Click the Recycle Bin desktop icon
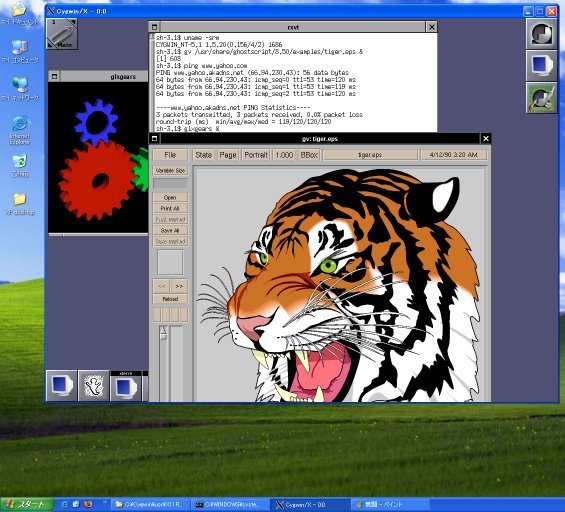The image size is (565, 512). click(19, 166)
